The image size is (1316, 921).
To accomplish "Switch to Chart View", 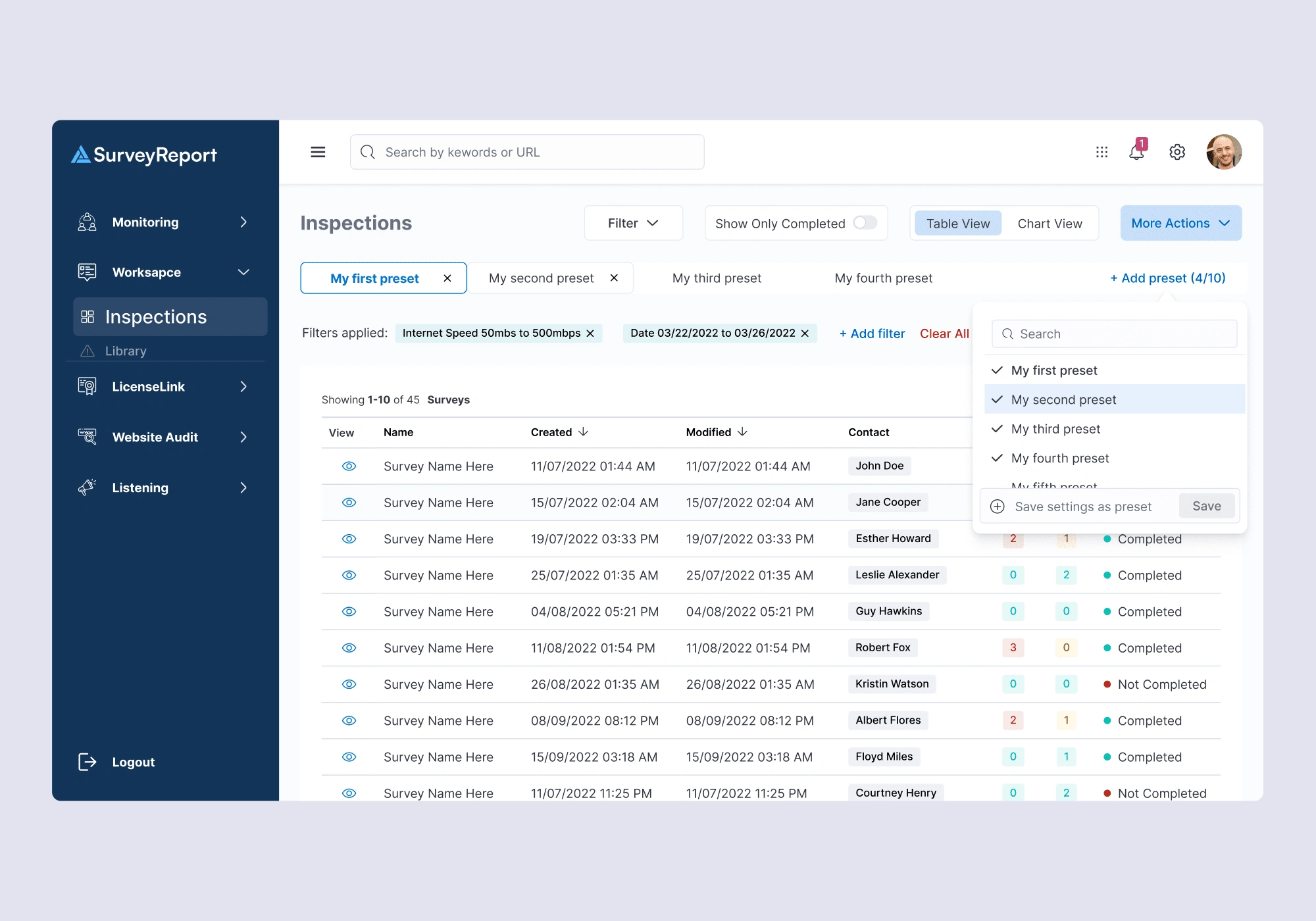I will [x=1050, y=224].
